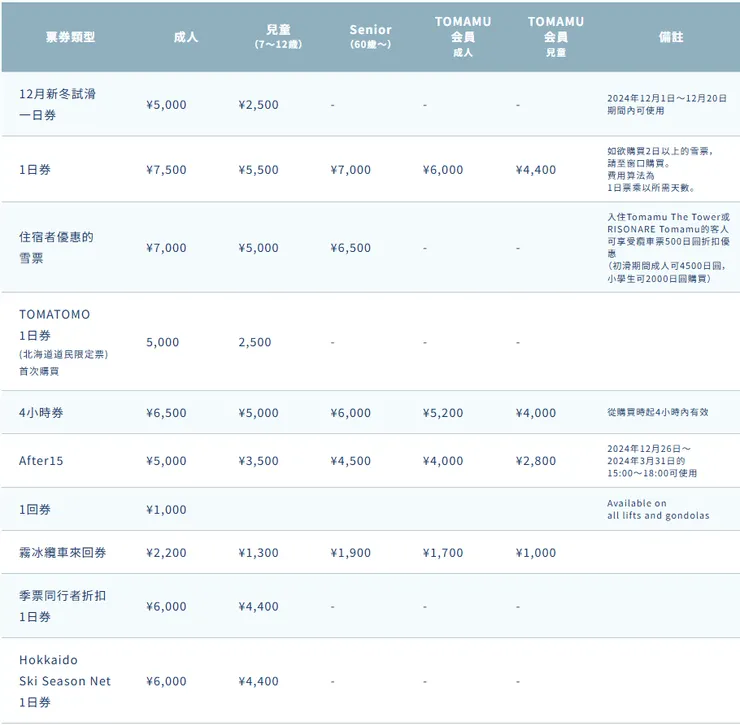This screenshot has height=725, width=740.
Task: Click ¥2,800 TOMAMU member child After15 price
Action: point(536,461)
